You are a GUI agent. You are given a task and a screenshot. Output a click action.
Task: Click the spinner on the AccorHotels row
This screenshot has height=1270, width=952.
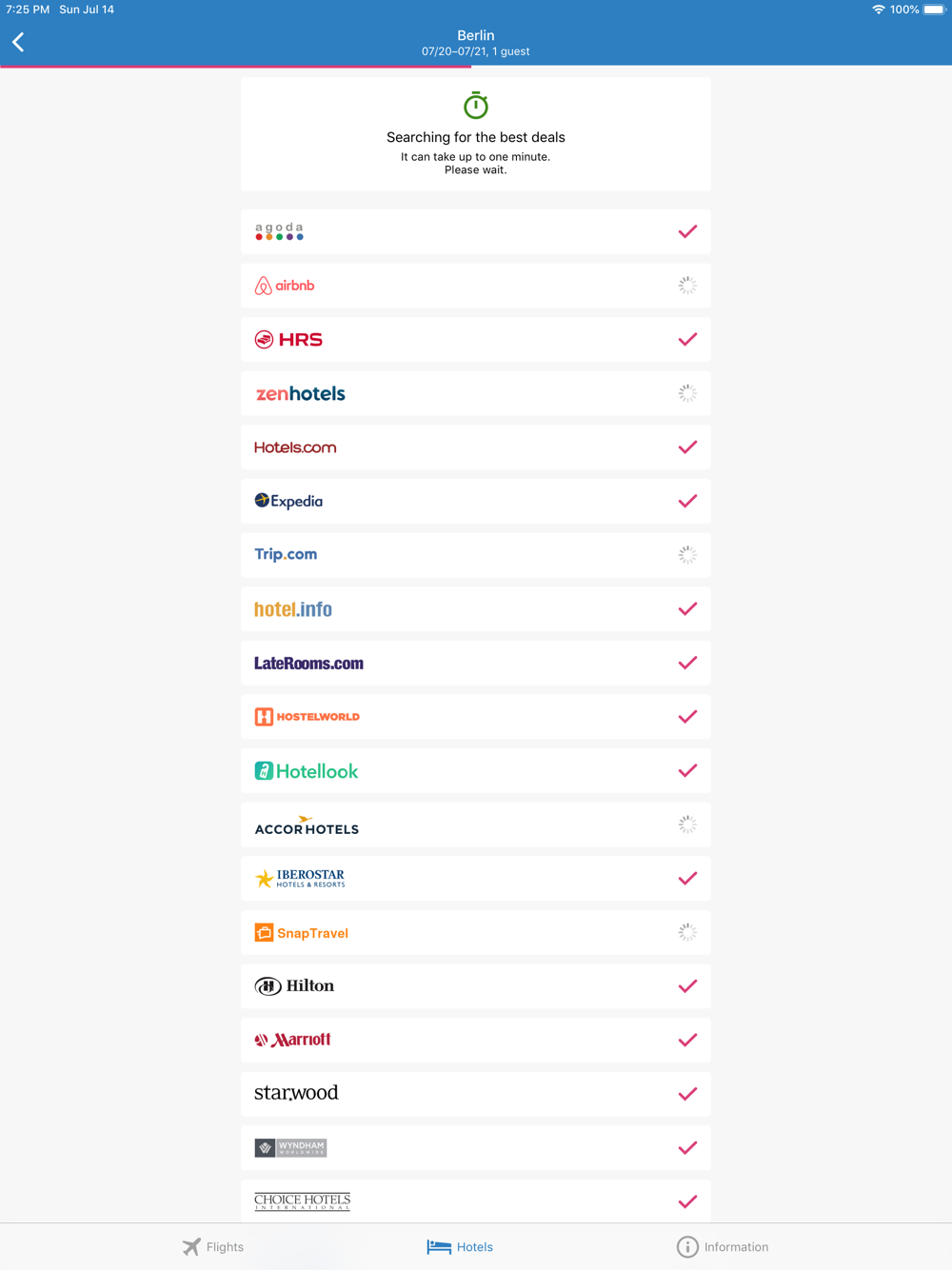click(x=687, y=824)
